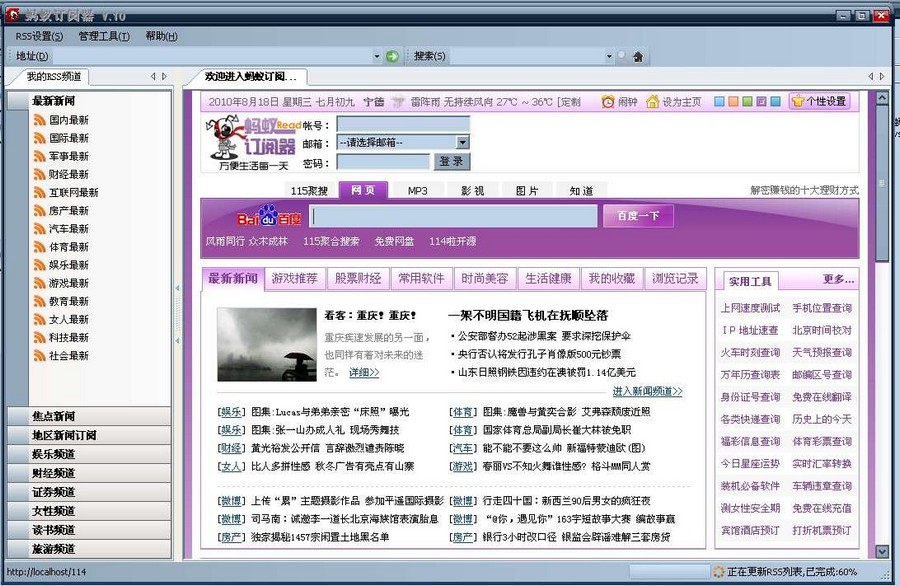
Task: Select the blue theme color swatch
Action: [719, 102]
